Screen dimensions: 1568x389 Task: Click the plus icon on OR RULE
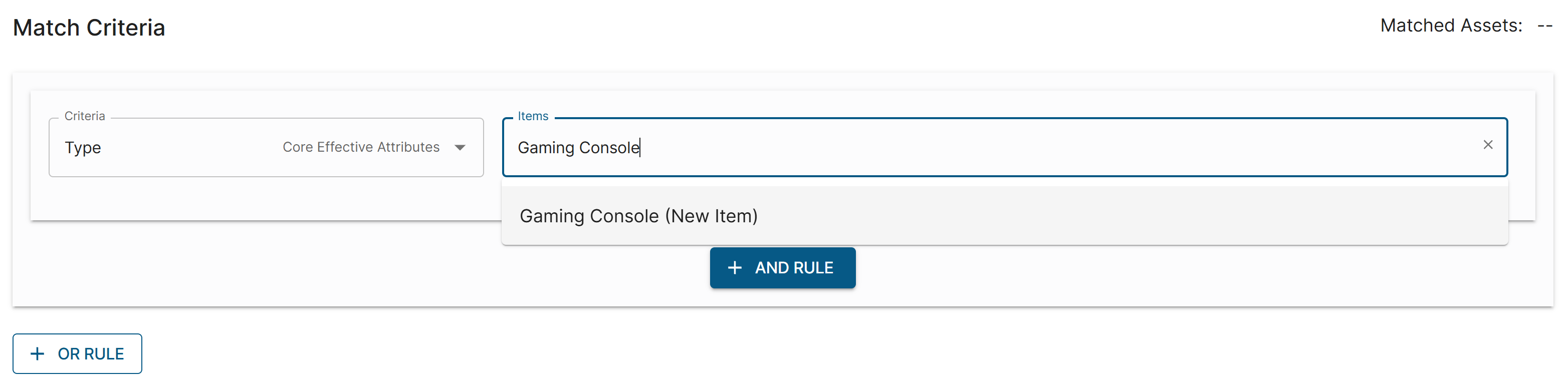pyautogui.click(x=38, y=354)
